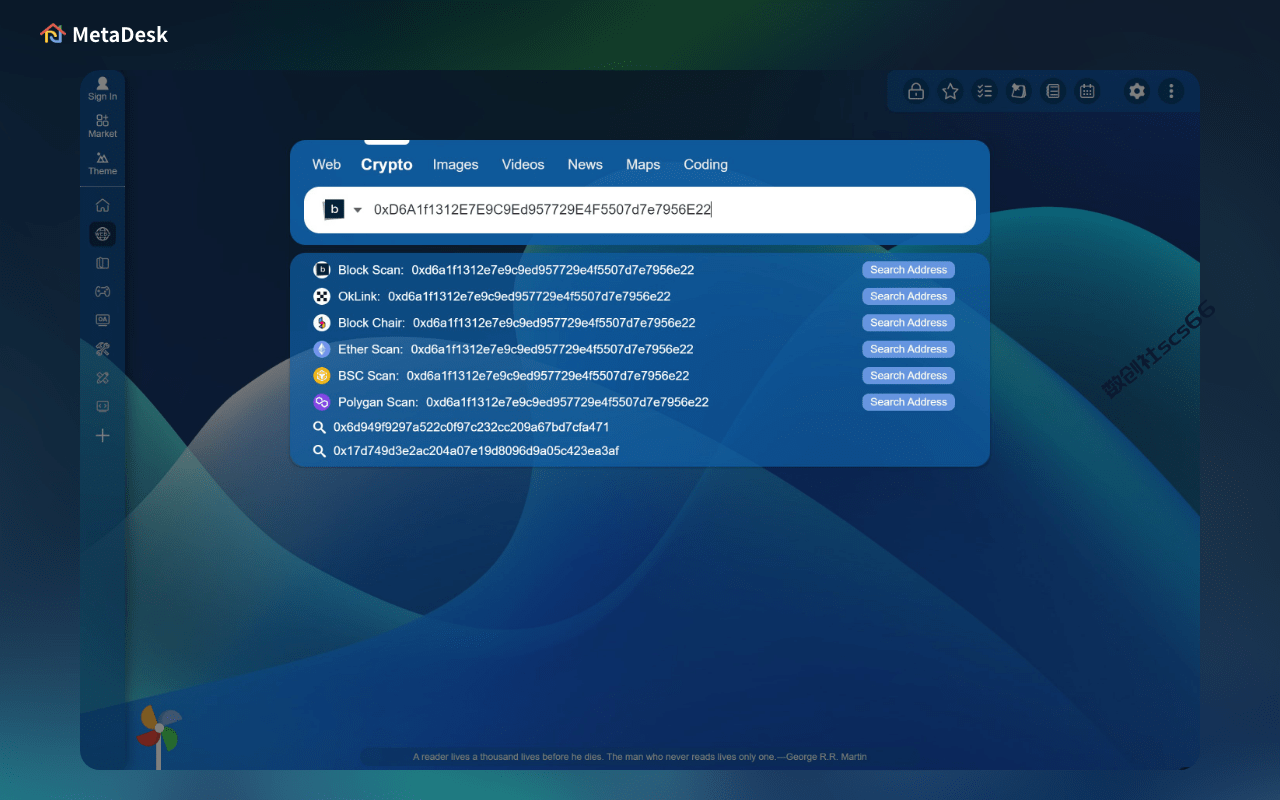Screen dimensions: 1280x800
Task: Switch to the Web search tab
Action: (327, 165)
